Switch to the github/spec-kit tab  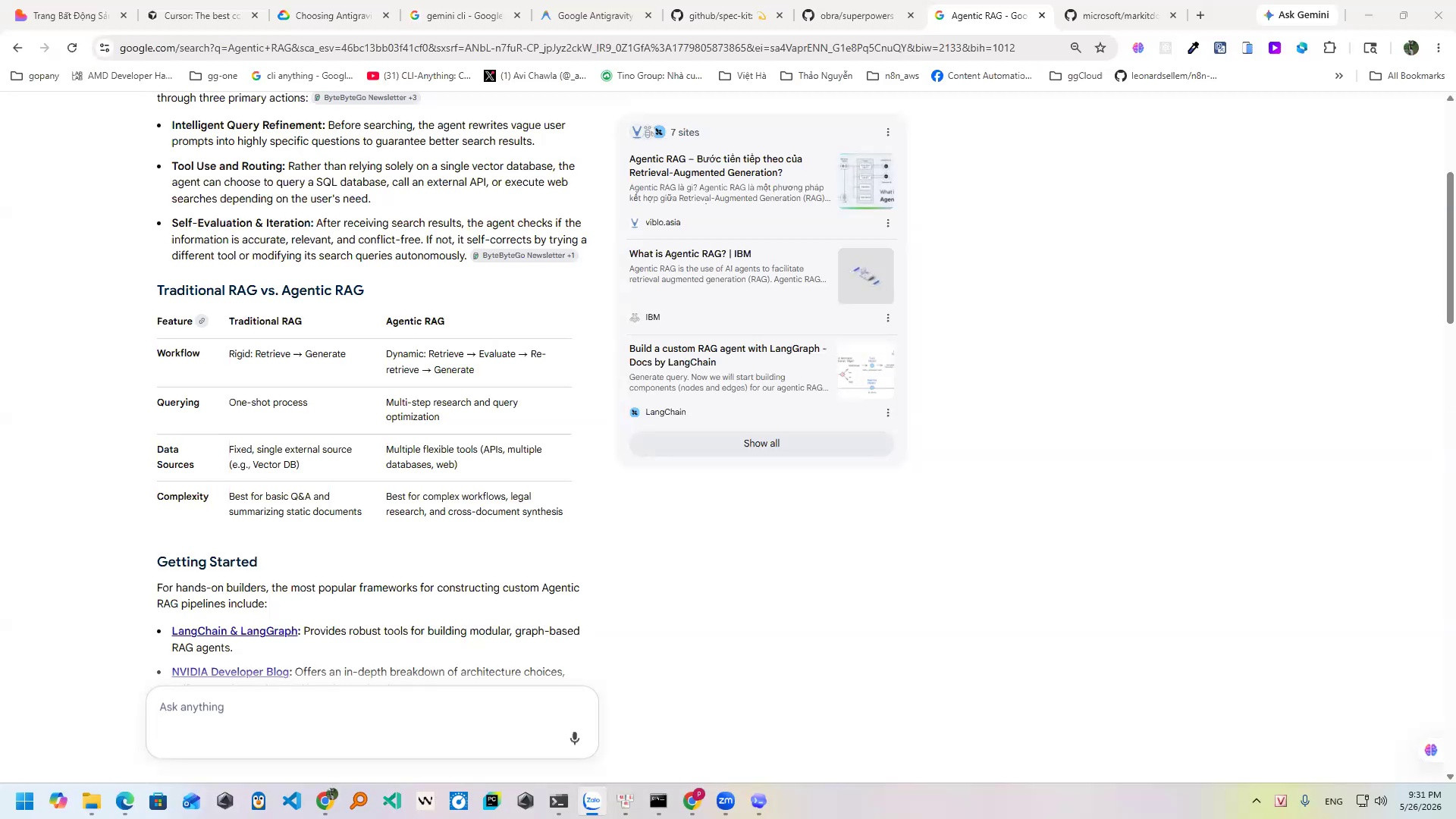tap(727, 15)
